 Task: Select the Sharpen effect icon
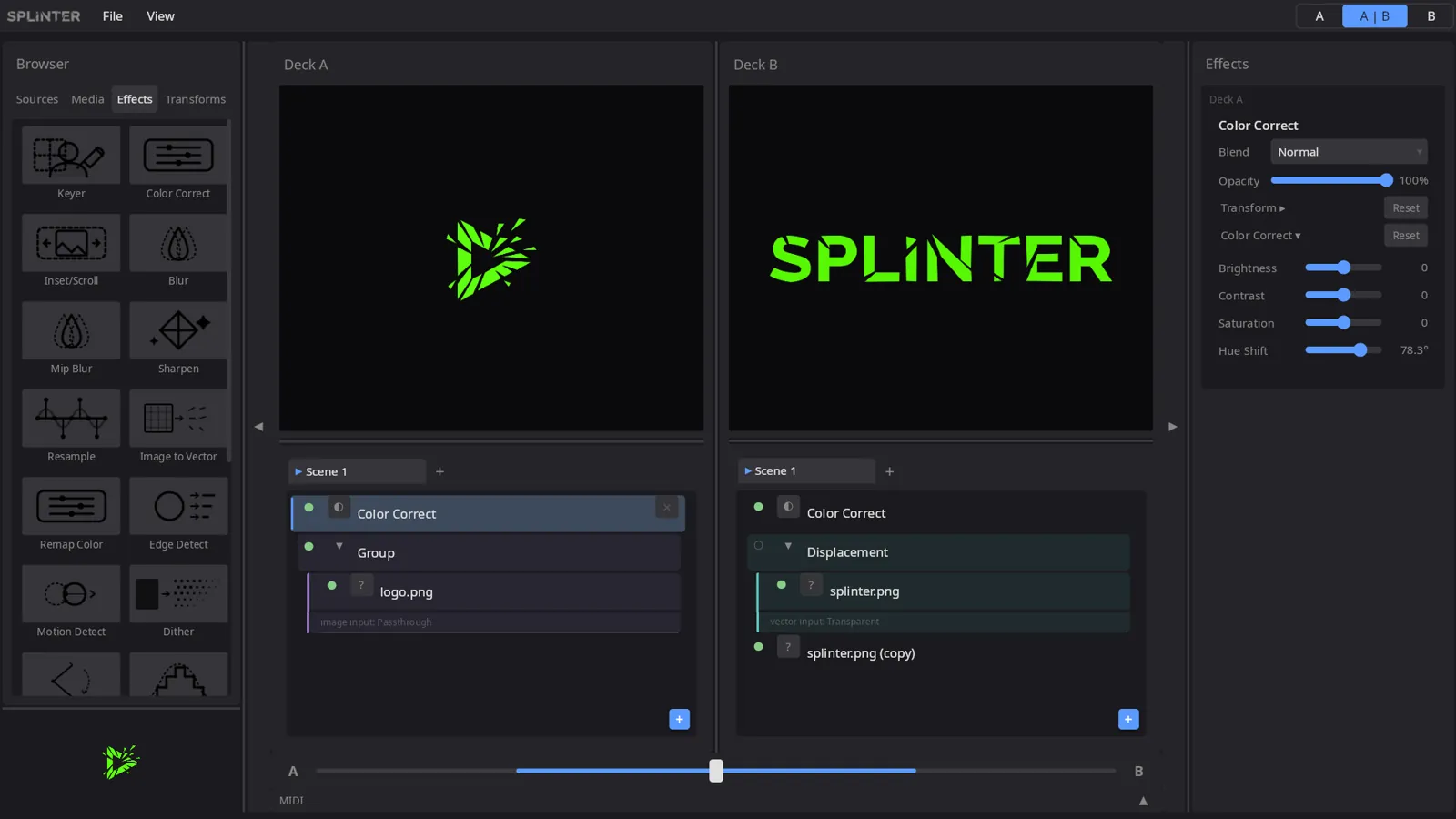(178, 331)
